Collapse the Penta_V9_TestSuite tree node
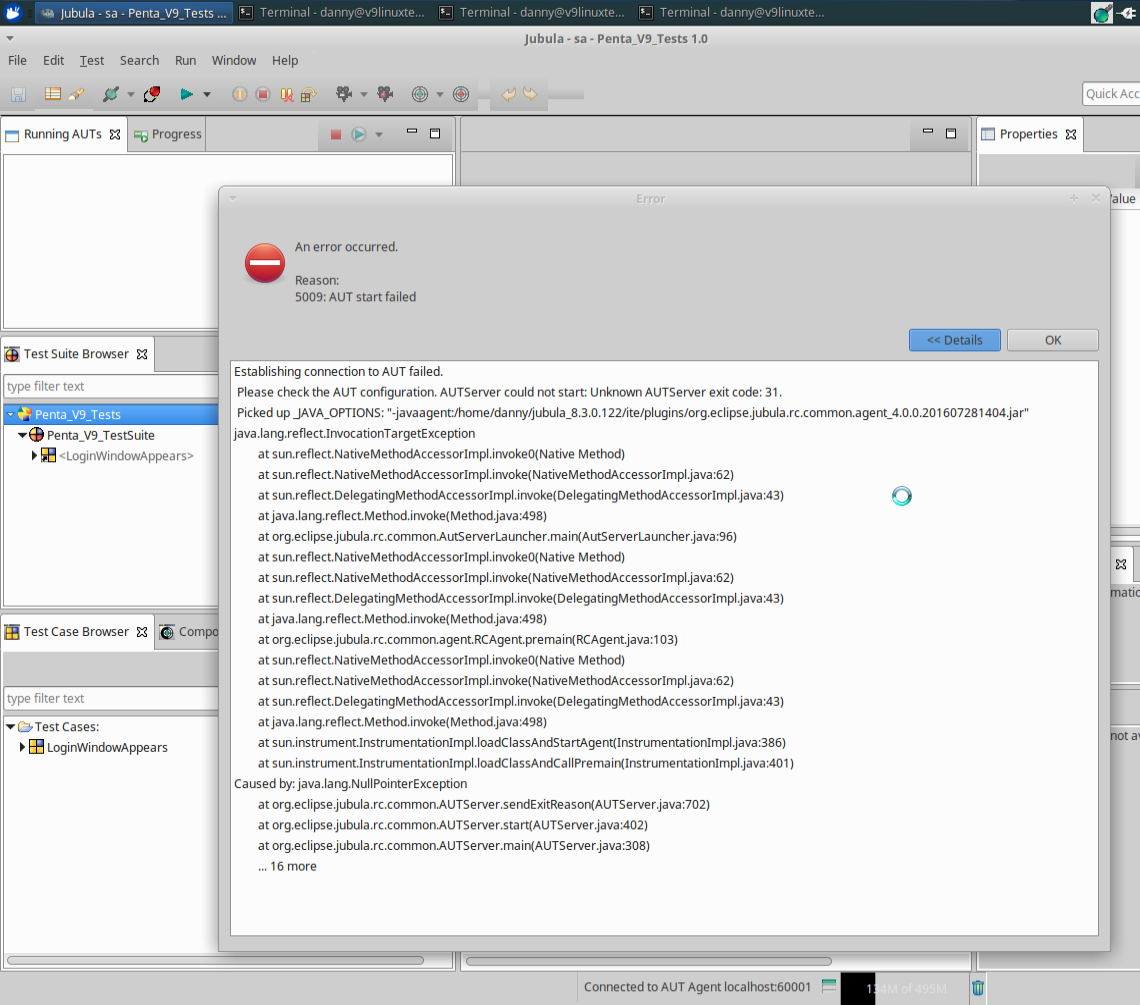 (x=23, y=435)
